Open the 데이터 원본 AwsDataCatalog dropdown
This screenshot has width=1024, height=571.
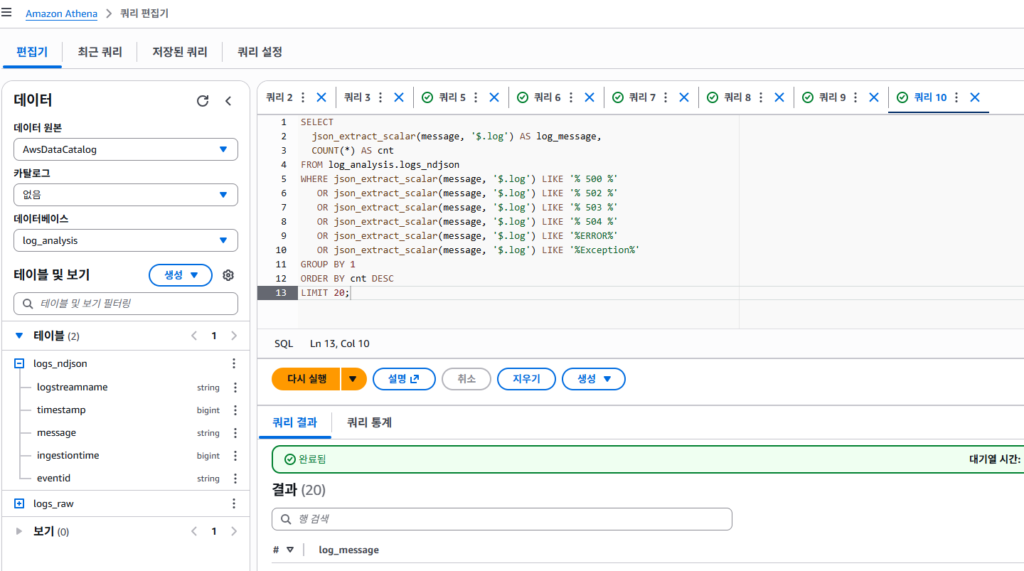[x=125, y=150]
